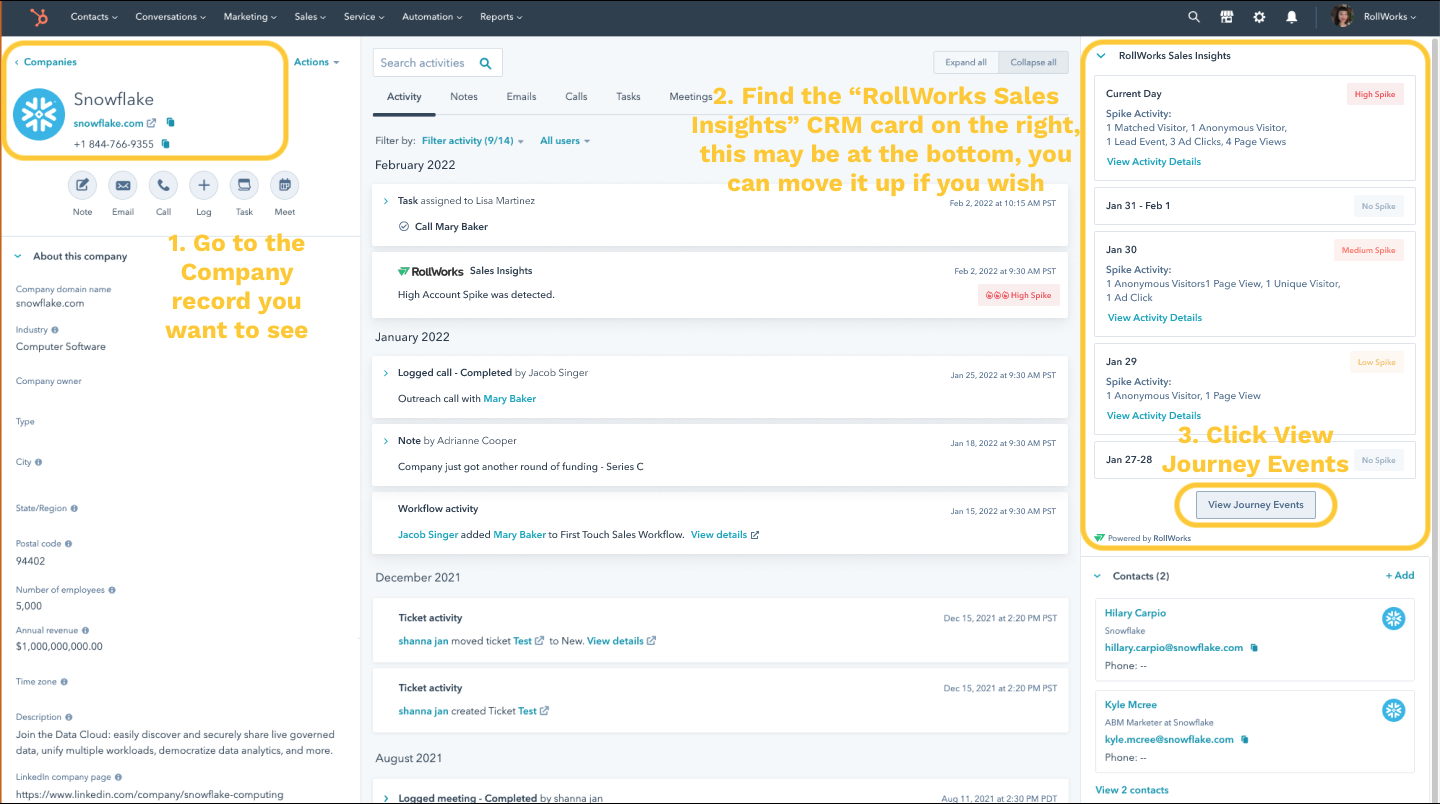Select the Expand all toggle
The width and height of the screenshot is (1440, 804).
966,62
